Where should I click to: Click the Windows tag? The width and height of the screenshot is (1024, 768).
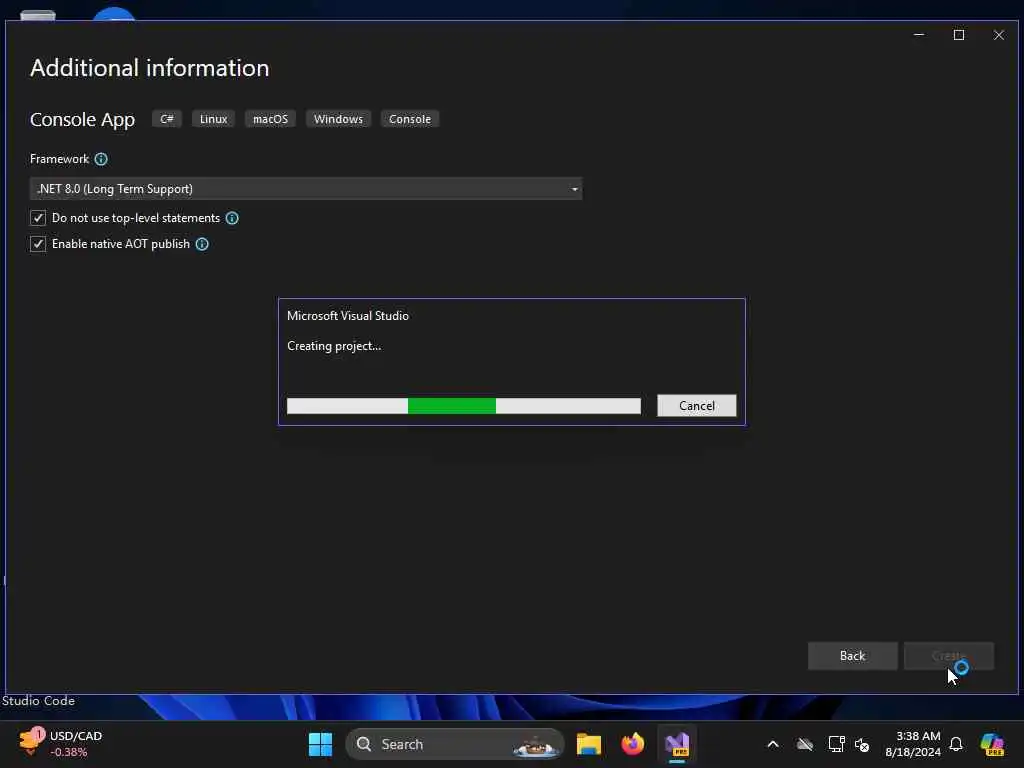(338, 119)
